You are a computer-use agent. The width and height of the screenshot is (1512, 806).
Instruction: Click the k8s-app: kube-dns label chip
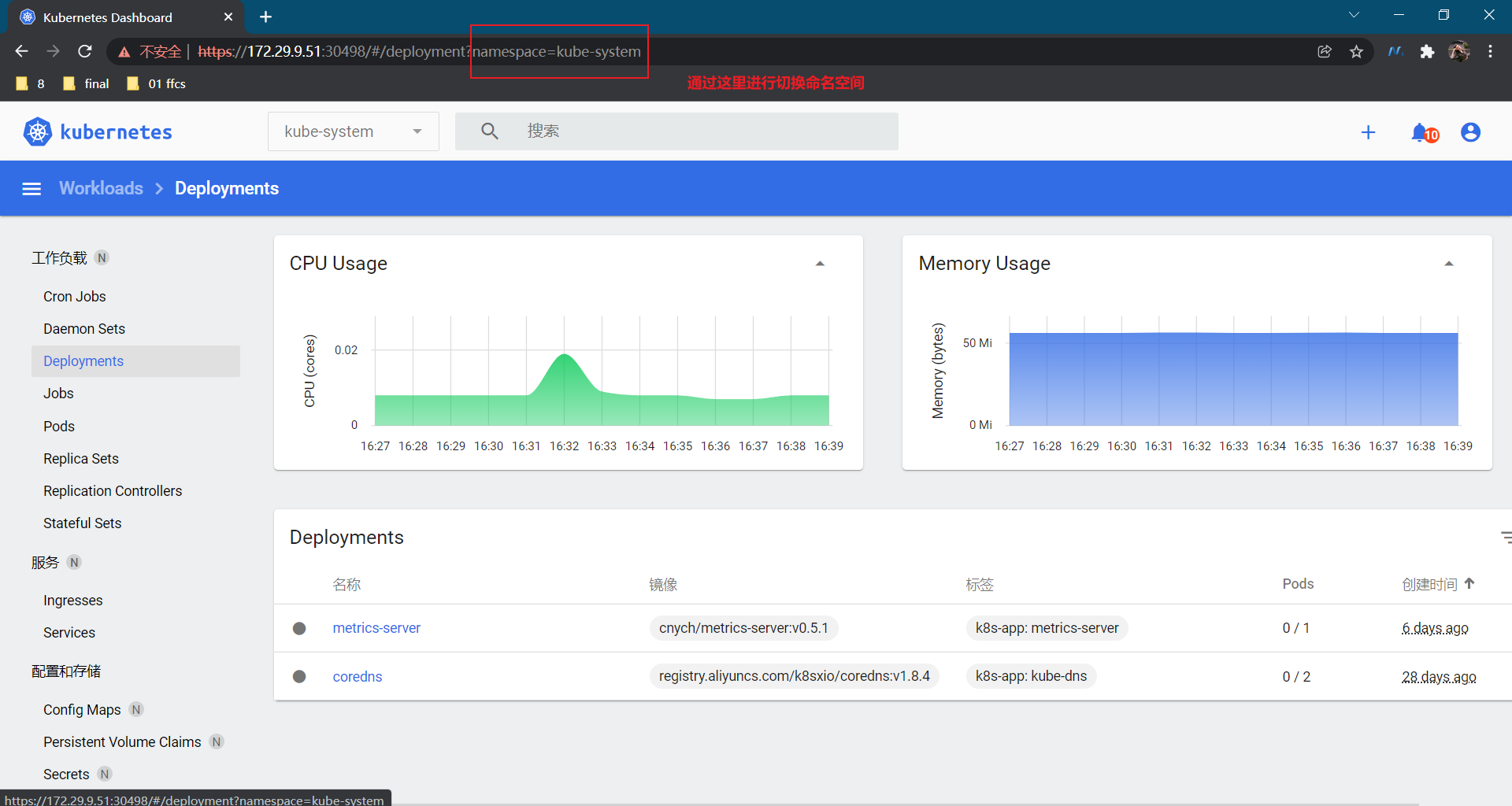pyautogui.click(x=1031, y=676)
